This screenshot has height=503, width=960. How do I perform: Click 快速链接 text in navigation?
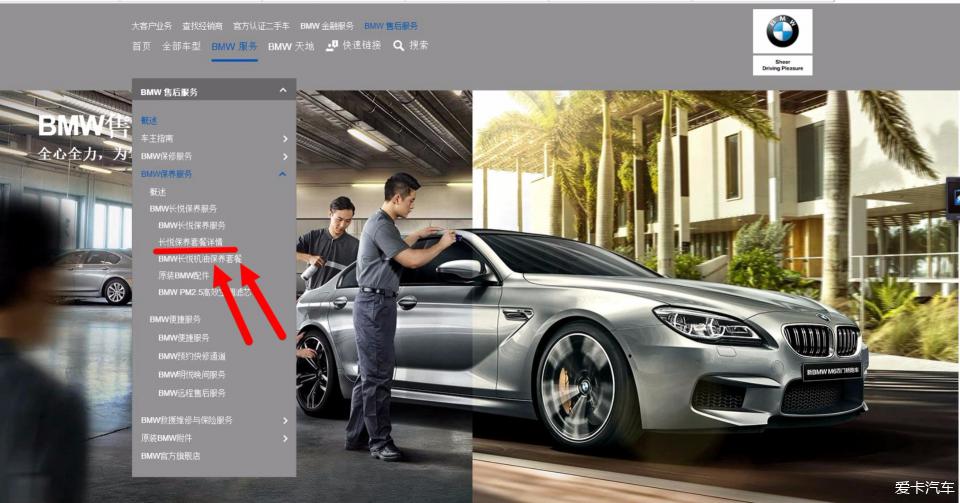(x=362, y=45)
